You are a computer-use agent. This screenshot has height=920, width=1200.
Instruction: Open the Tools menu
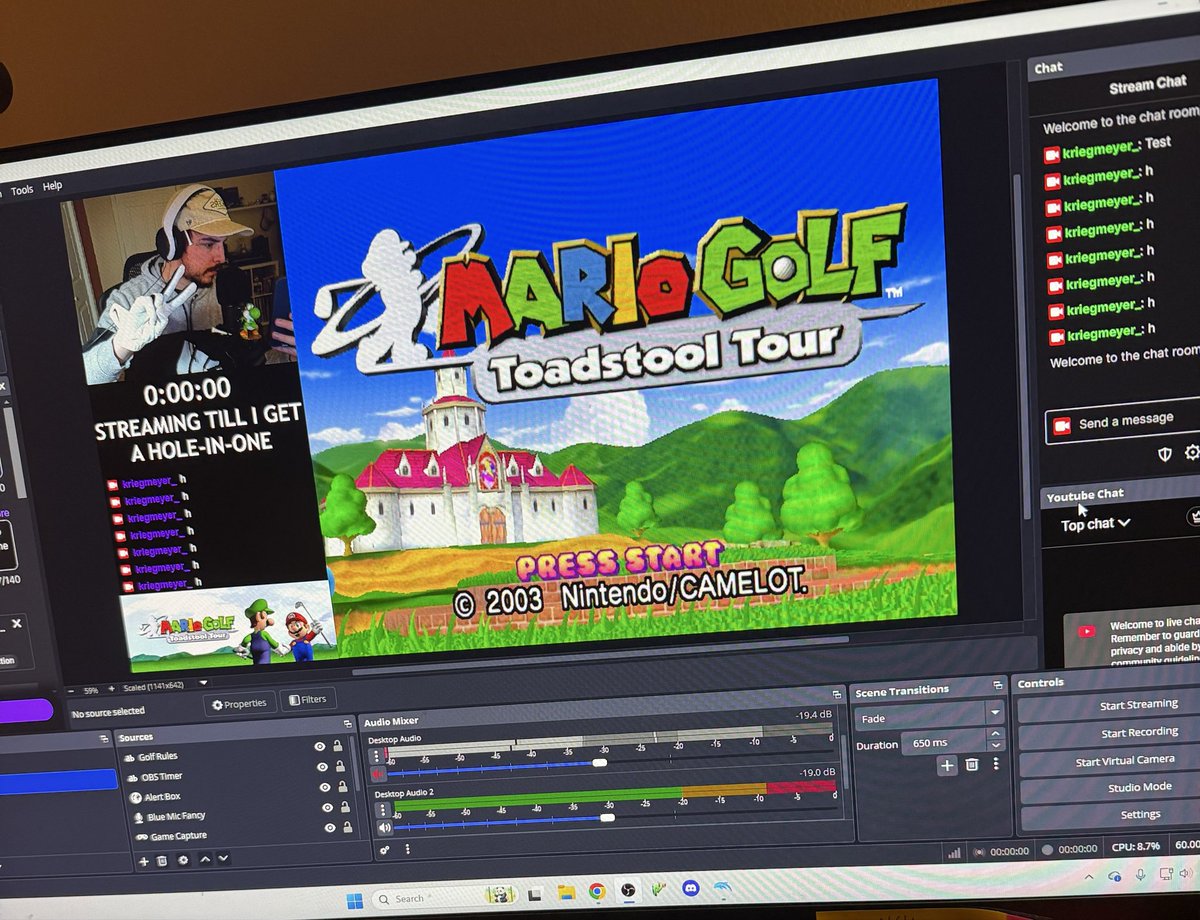tap(22, 188)
